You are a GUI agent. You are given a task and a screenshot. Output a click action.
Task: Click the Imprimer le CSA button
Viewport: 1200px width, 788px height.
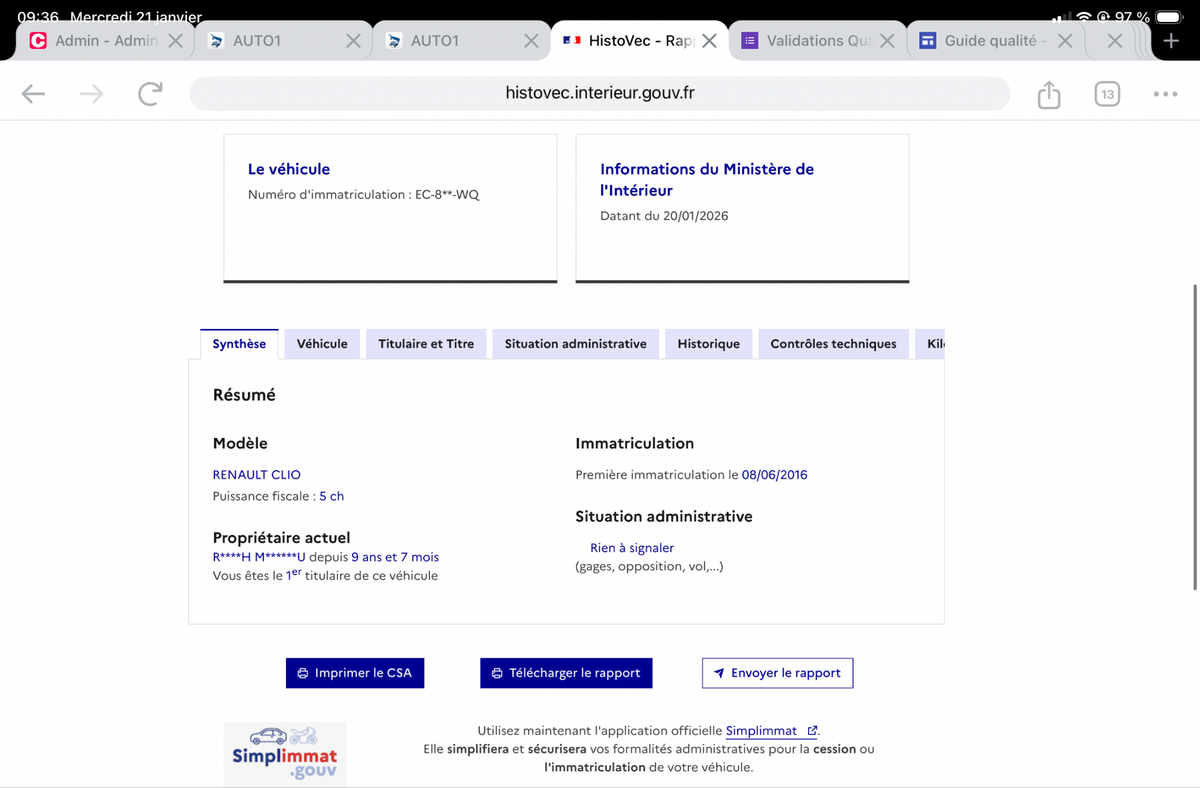(355, 673)
